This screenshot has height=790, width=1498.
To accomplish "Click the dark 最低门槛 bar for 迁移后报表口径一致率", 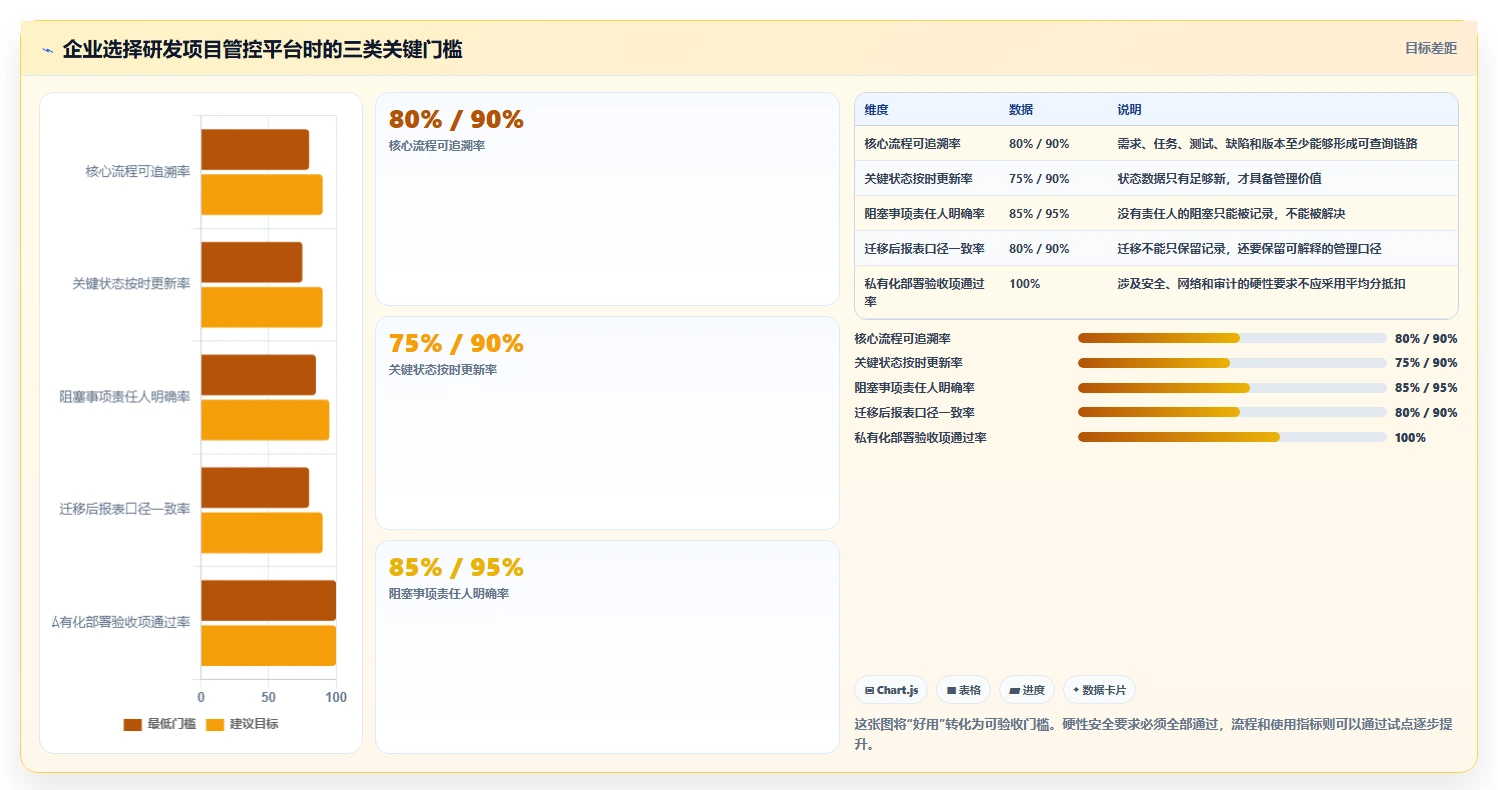I will coord(255,488).
